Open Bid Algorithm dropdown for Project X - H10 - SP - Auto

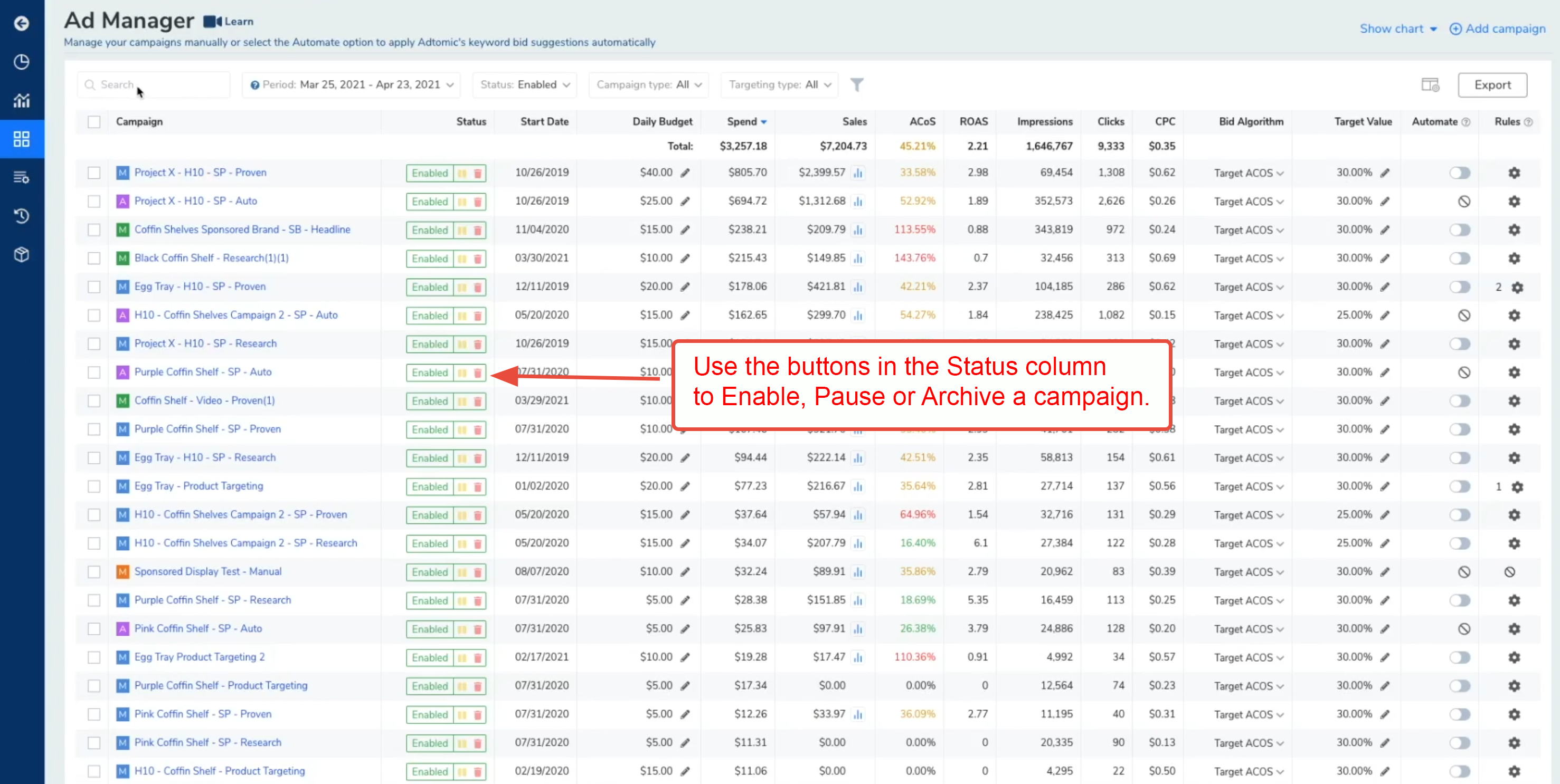1249,202
